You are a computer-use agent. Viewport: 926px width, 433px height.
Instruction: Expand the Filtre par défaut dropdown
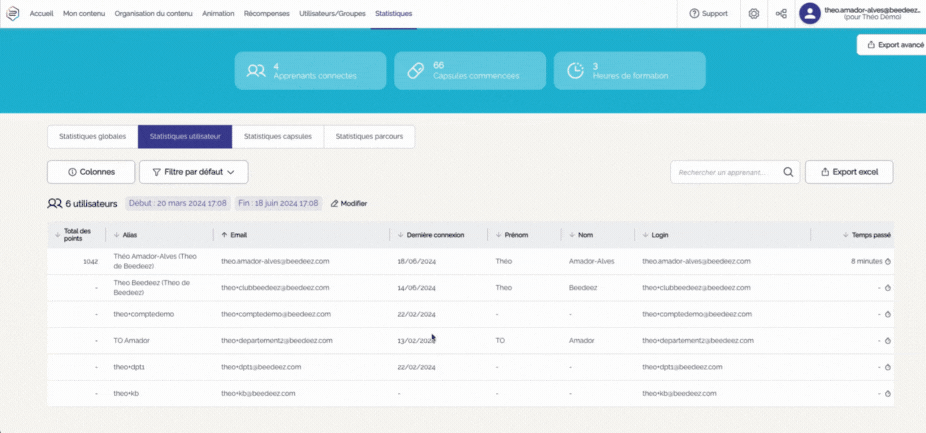coord(193,172)
